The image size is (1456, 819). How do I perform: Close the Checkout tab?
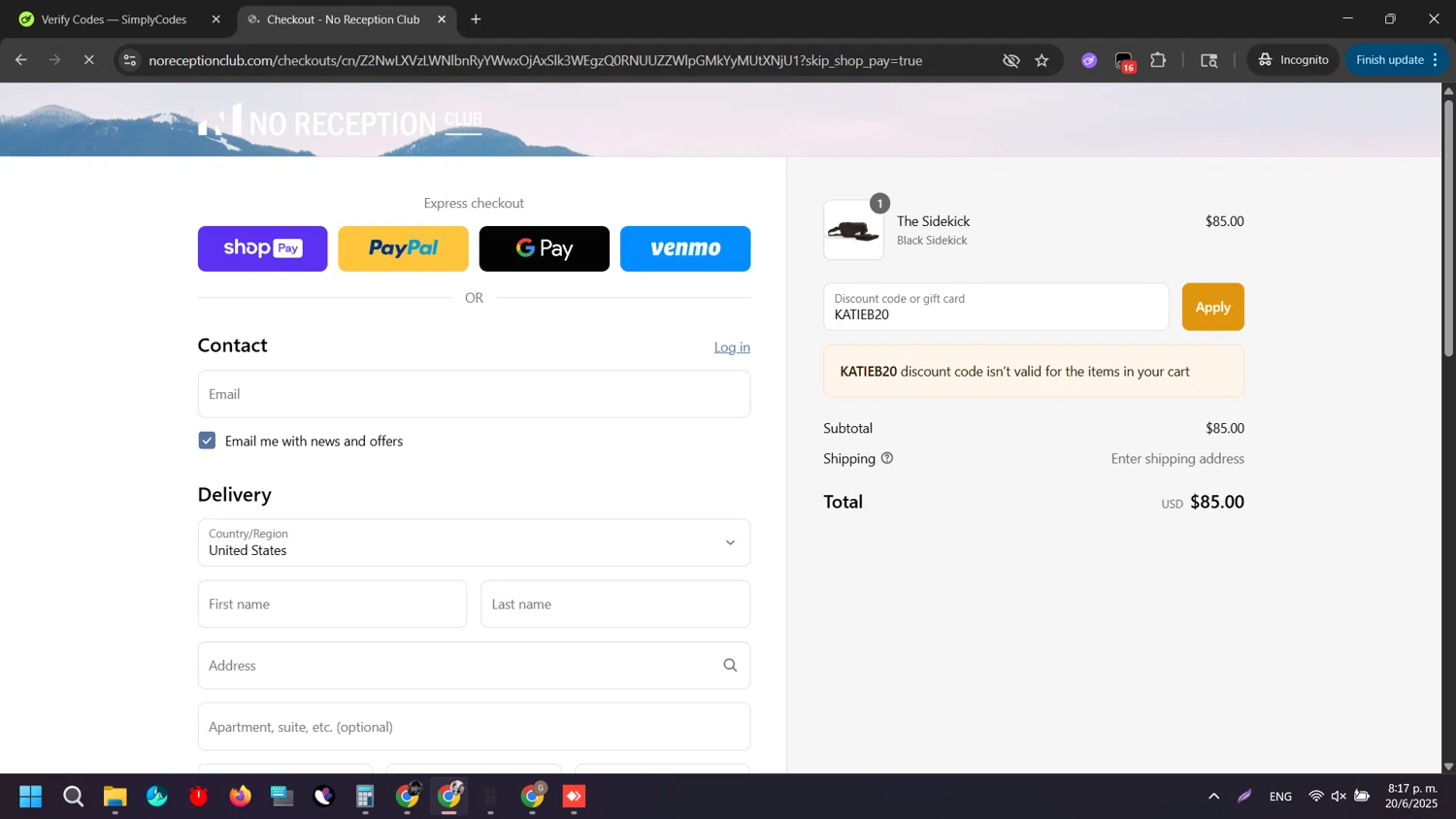(442, 19)
